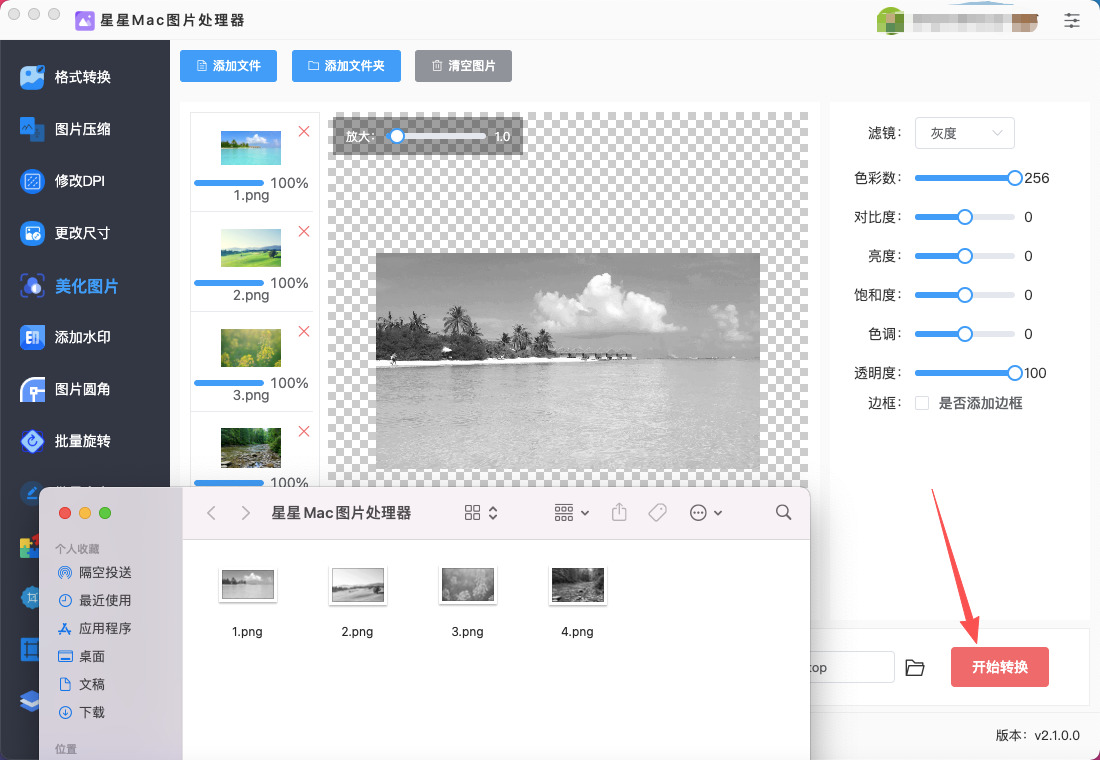Open Finder group-by dropdown
1100x760 pixels.
point(572,513)
